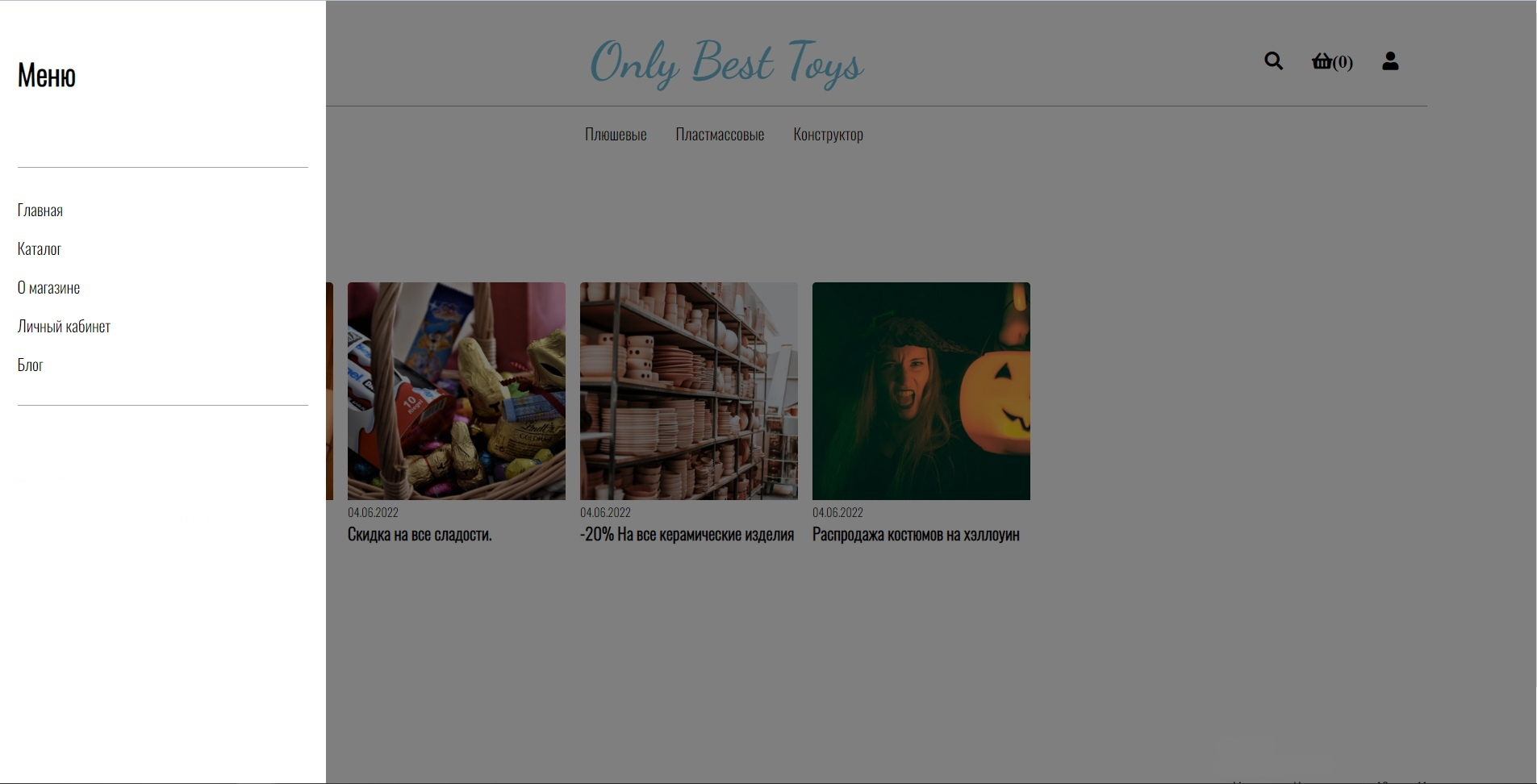Viewport: 1537px width, 784px height.
Task: Click the partially hidden first thumbnail
Action: click(329, 391)
